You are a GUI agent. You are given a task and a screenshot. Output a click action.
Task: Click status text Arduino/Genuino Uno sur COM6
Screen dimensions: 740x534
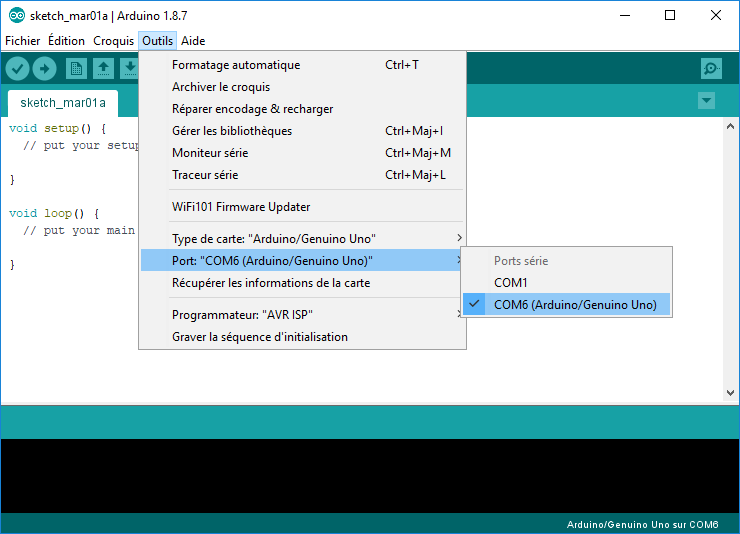point(642,525)
